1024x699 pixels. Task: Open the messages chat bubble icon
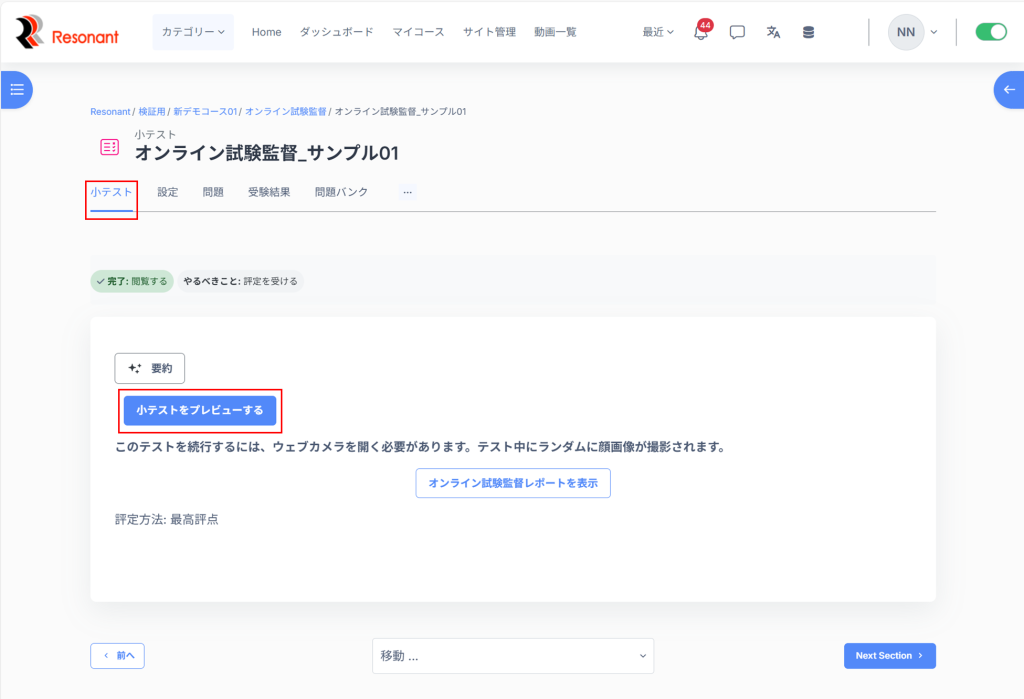(737, 32)
